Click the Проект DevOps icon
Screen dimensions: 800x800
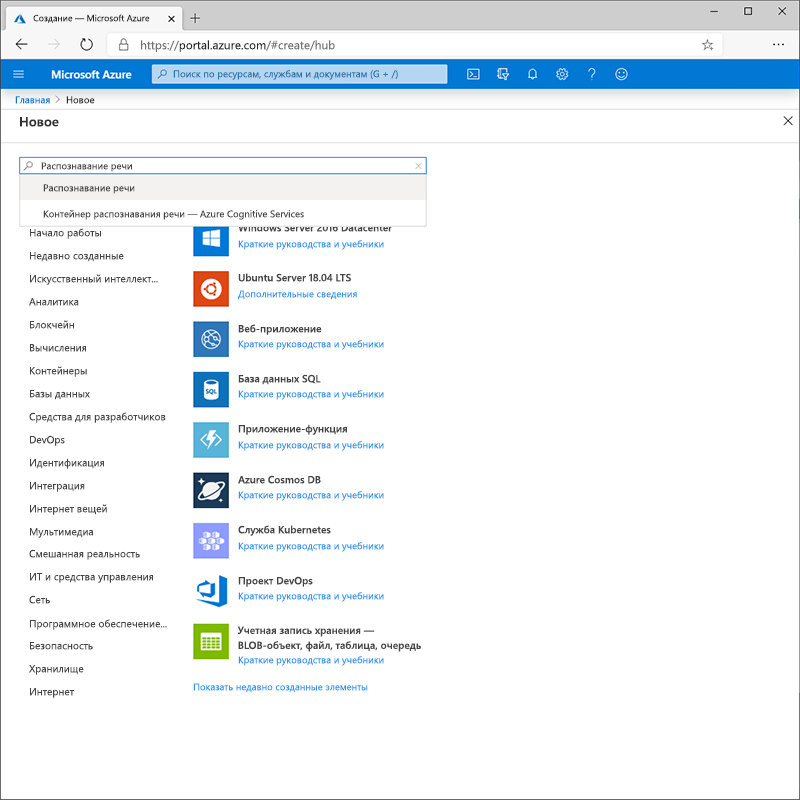(211, 591)
